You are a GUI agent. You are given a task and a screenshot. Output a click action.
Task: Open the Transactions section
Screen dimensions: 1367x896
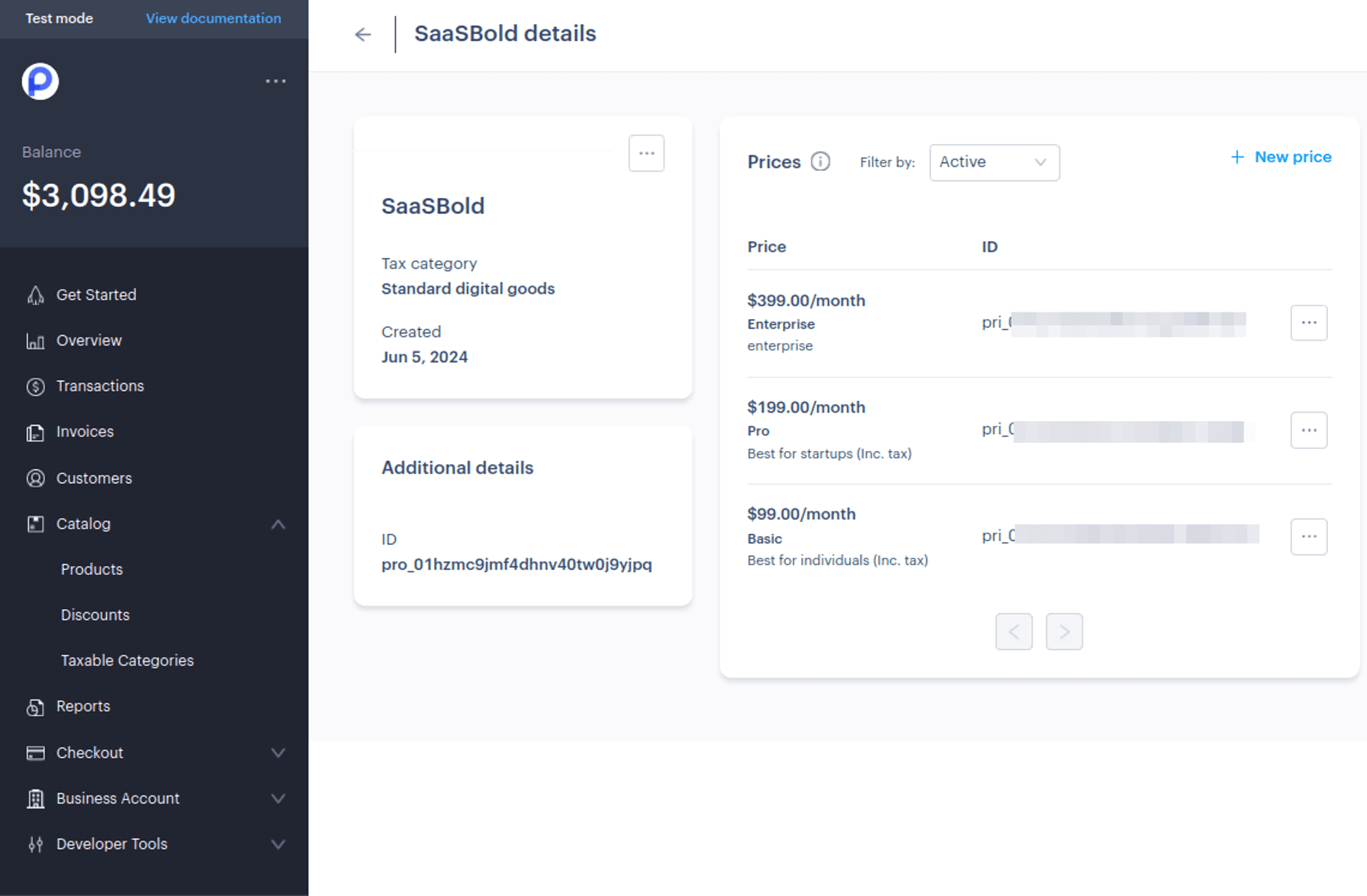pos(99,385)
